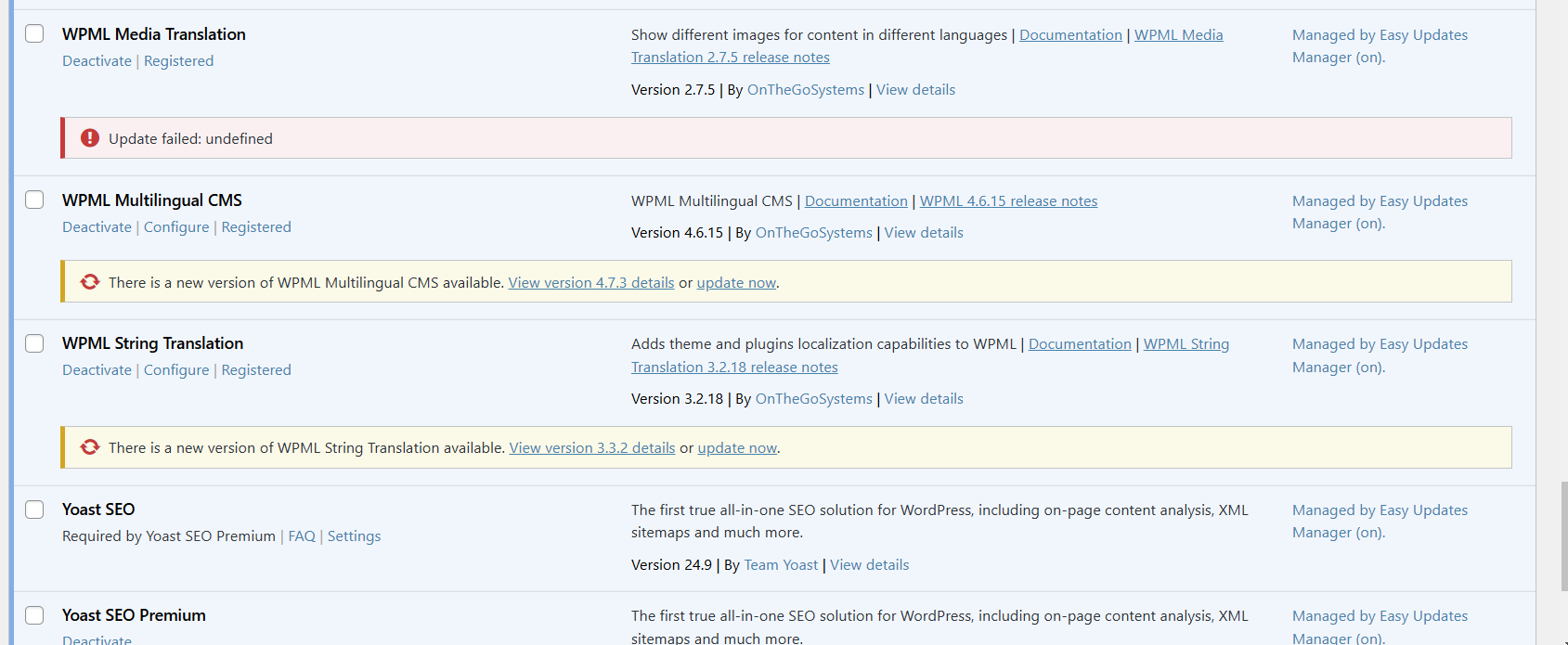Configure WPML String Translation
The height and width of the screenshot is (645, 1568).
coord(176,370)
